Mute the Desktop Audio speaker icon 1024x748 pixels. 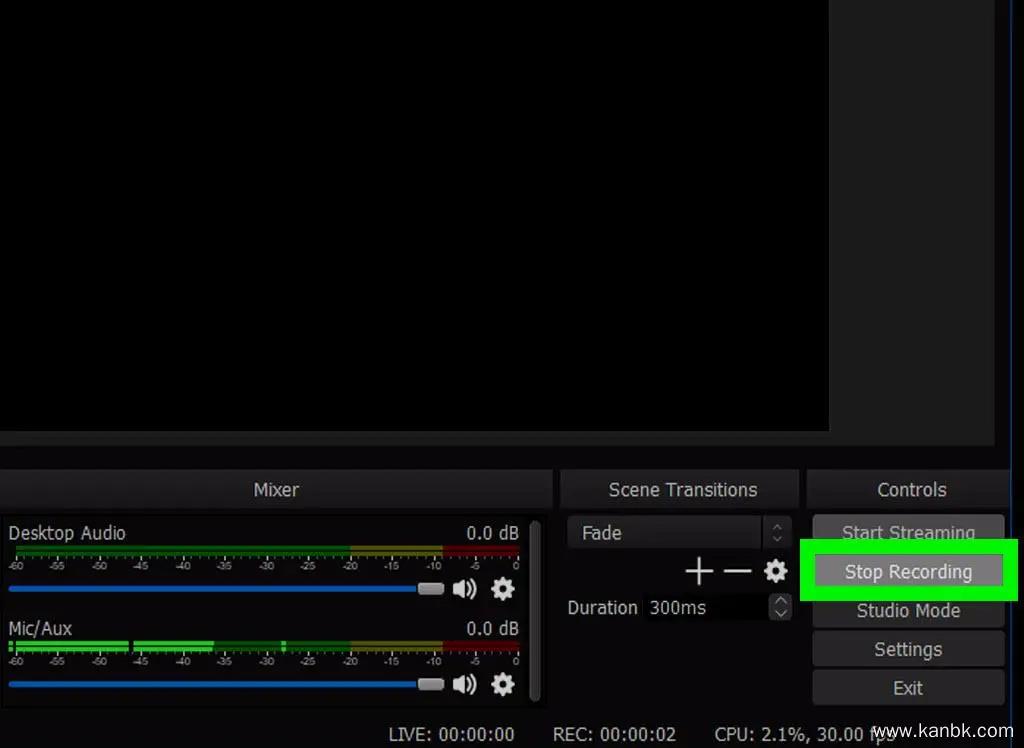point(464,589)
